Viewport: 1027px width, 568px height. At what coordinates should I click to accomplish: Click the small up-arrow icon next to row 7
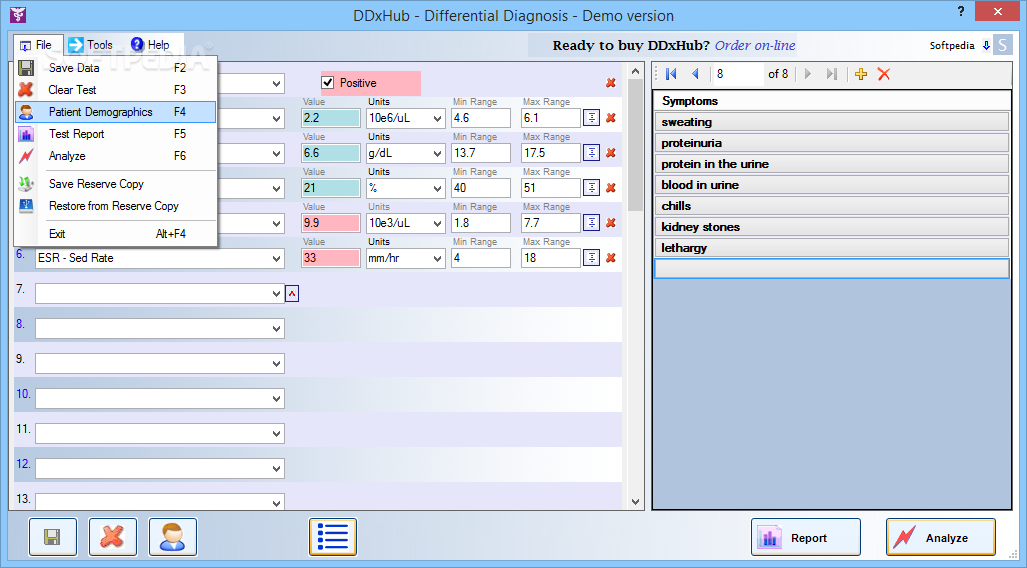pos(292,293)
